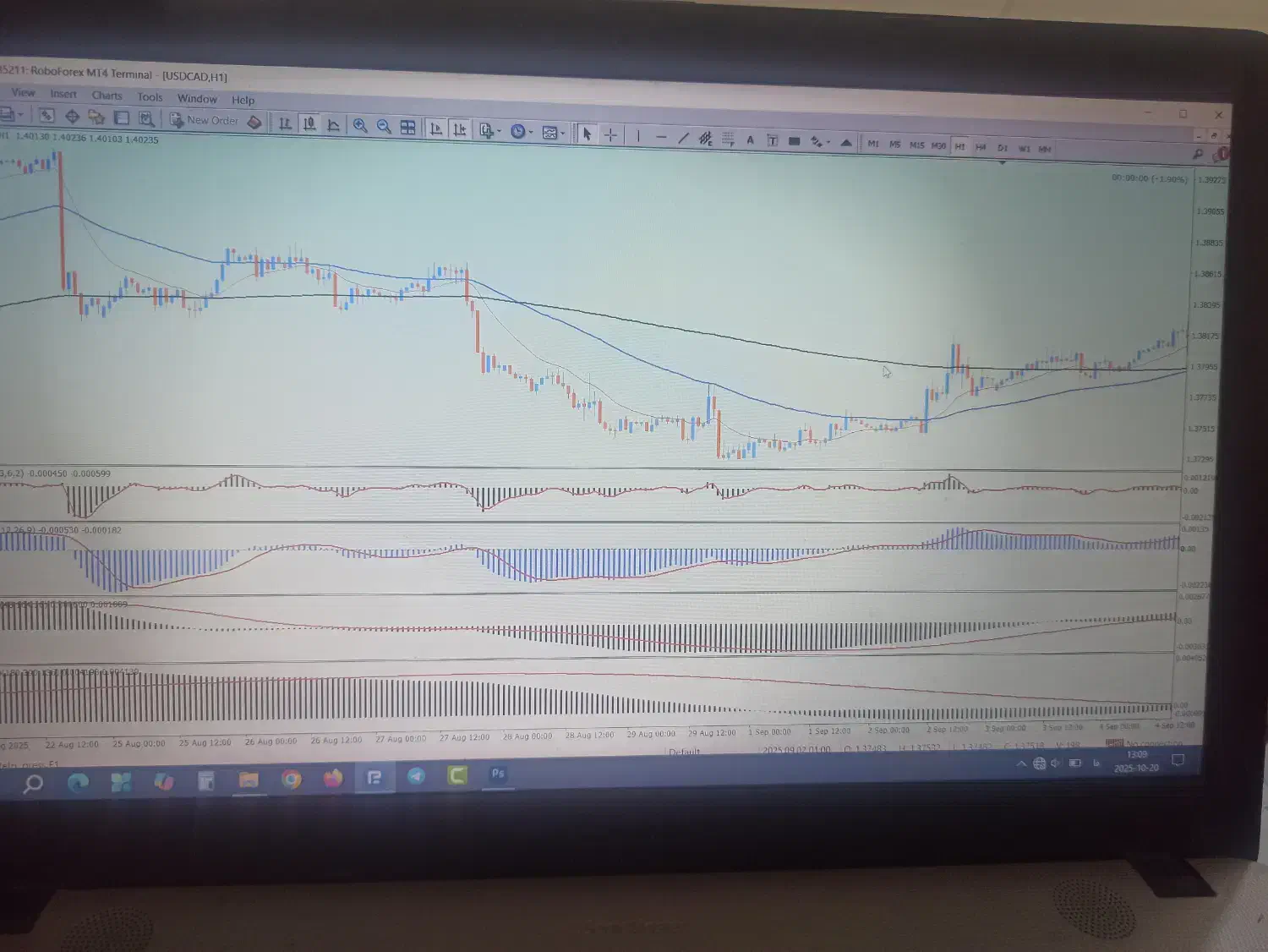Toggle Chart Shift option

[460, 129]
